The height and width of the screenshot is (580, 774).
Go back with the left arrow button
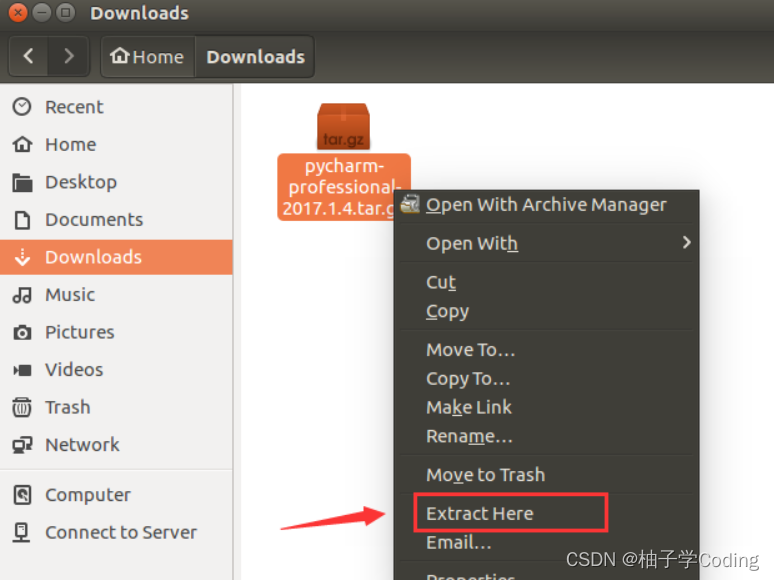tap(29, 56)
